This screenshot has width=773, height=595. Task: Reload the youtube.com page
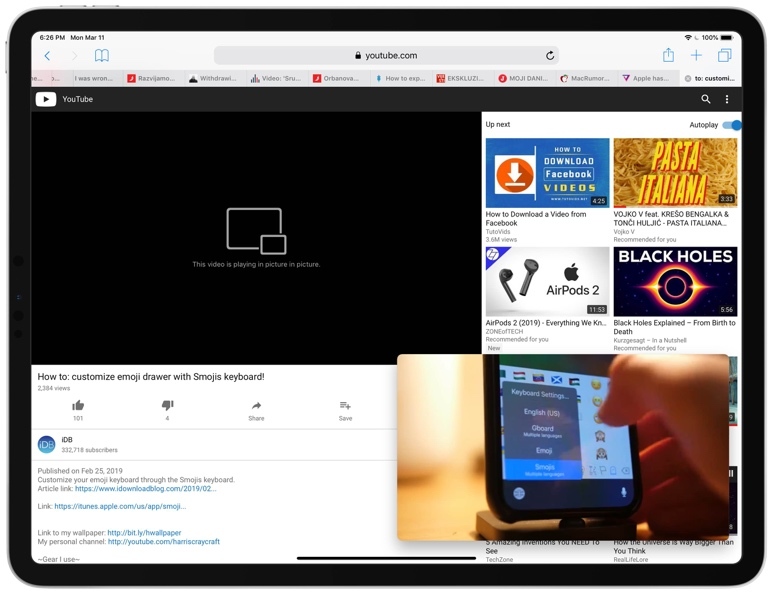click(x=550, y=56)
